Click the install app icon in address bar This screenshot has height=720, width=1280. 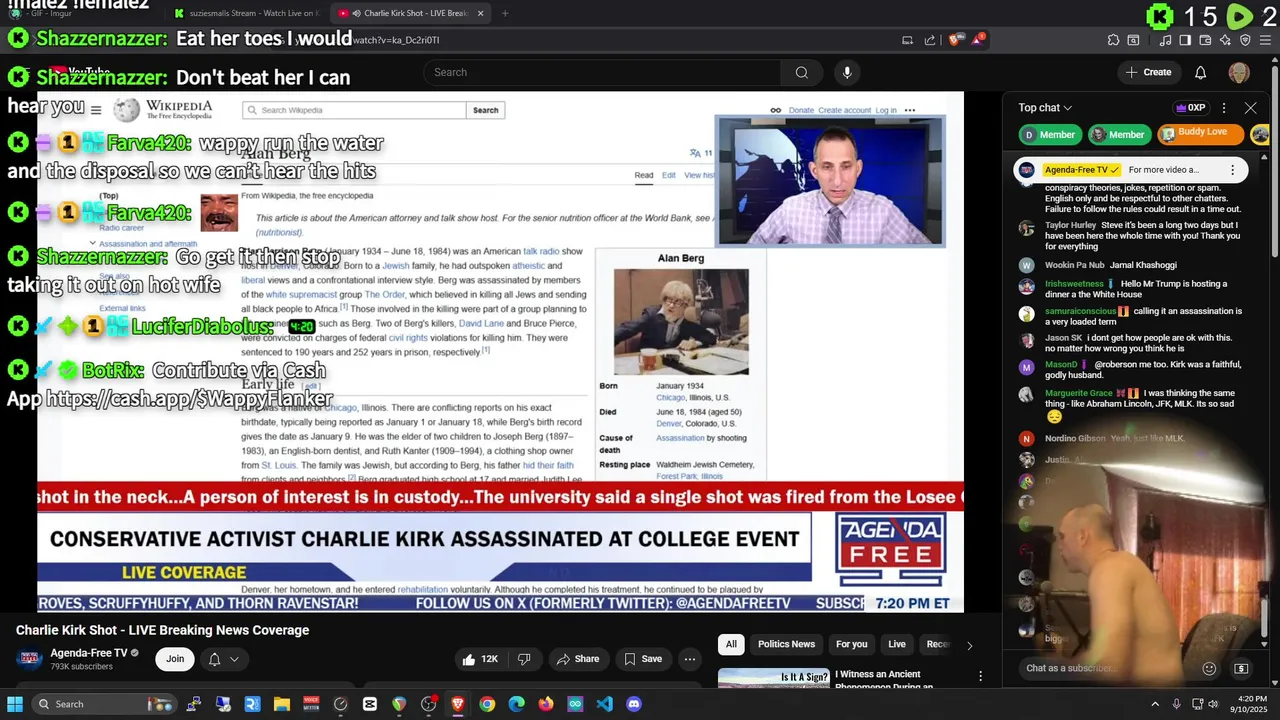coord(907,40)
